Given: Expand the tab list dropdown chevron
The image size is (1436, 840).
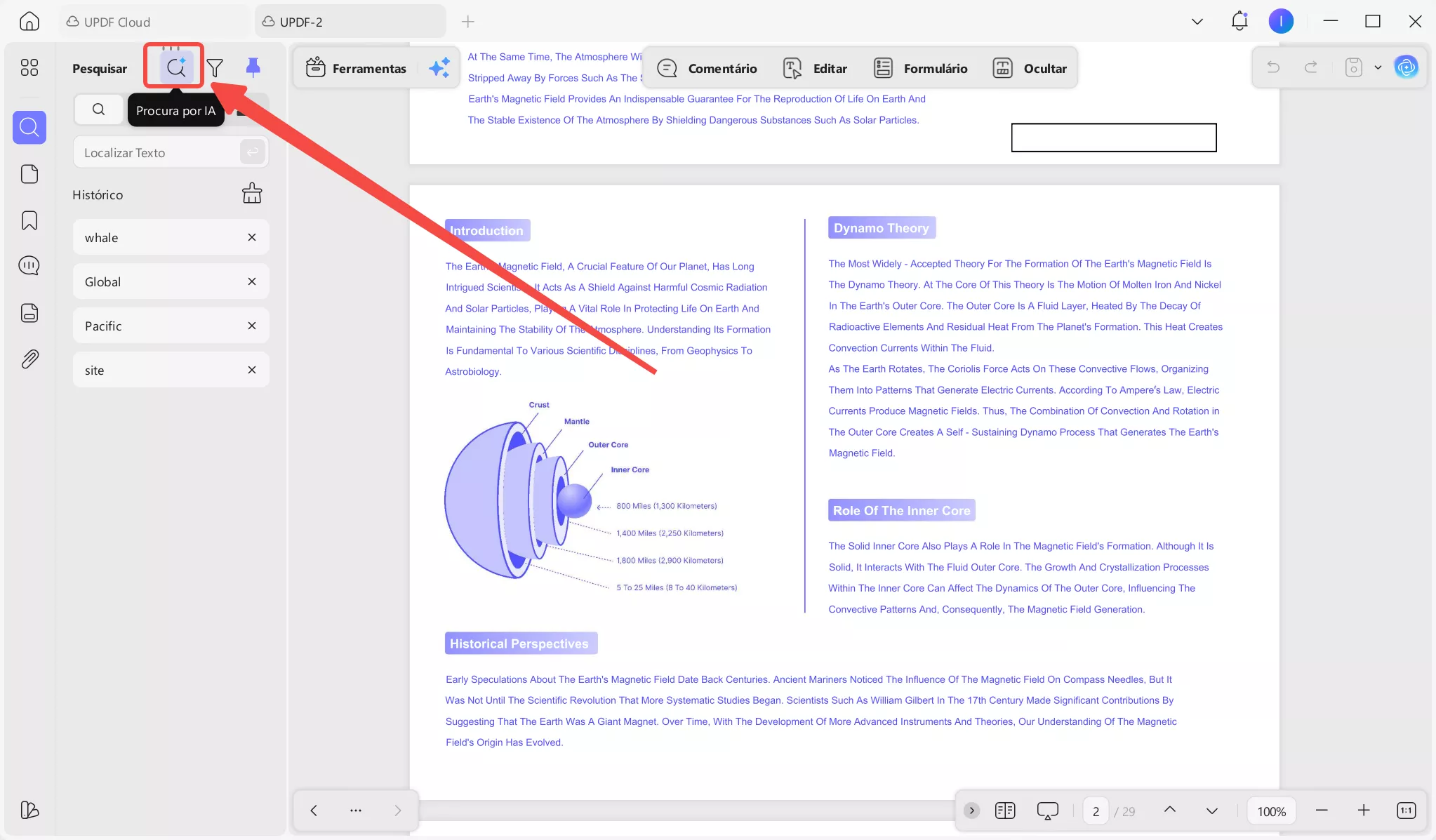Looking at the screenshot, I should [1197, 22].
